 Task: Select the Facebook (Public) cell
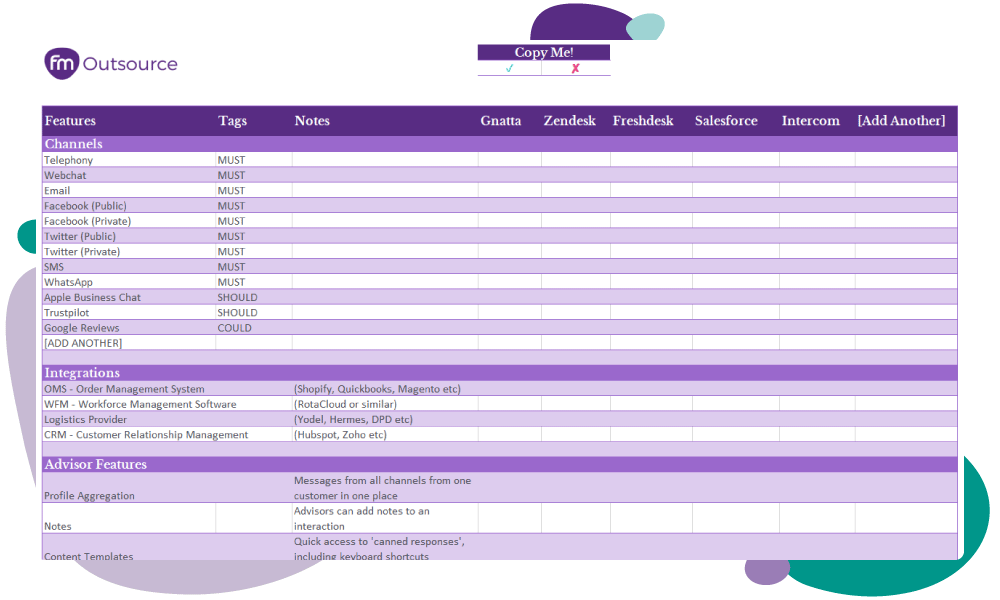[129, 206]
